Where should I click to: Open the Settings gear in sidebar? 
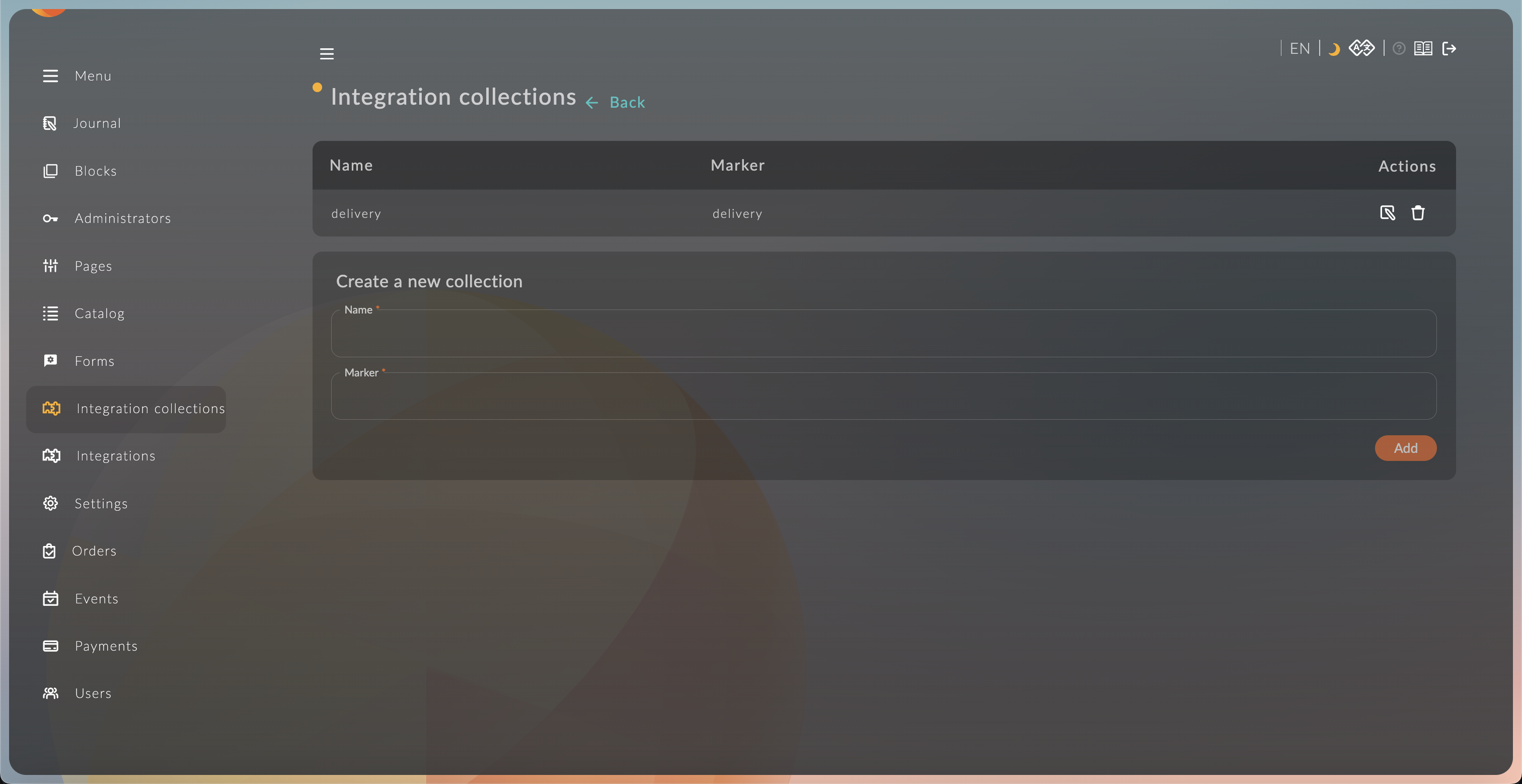click(51, 503)
